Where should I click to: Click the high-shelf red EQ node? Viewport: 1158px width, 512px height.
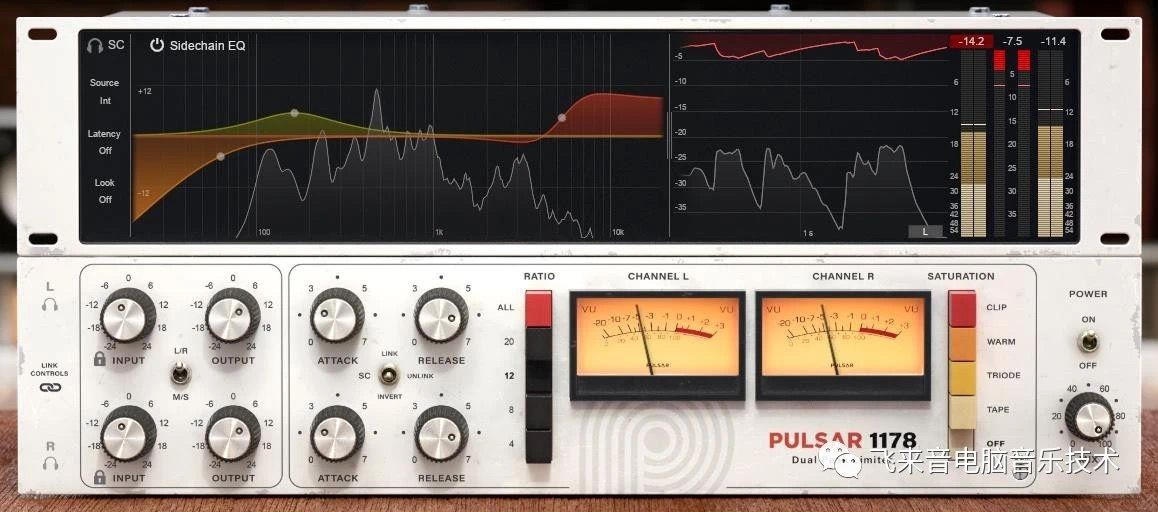561,117
